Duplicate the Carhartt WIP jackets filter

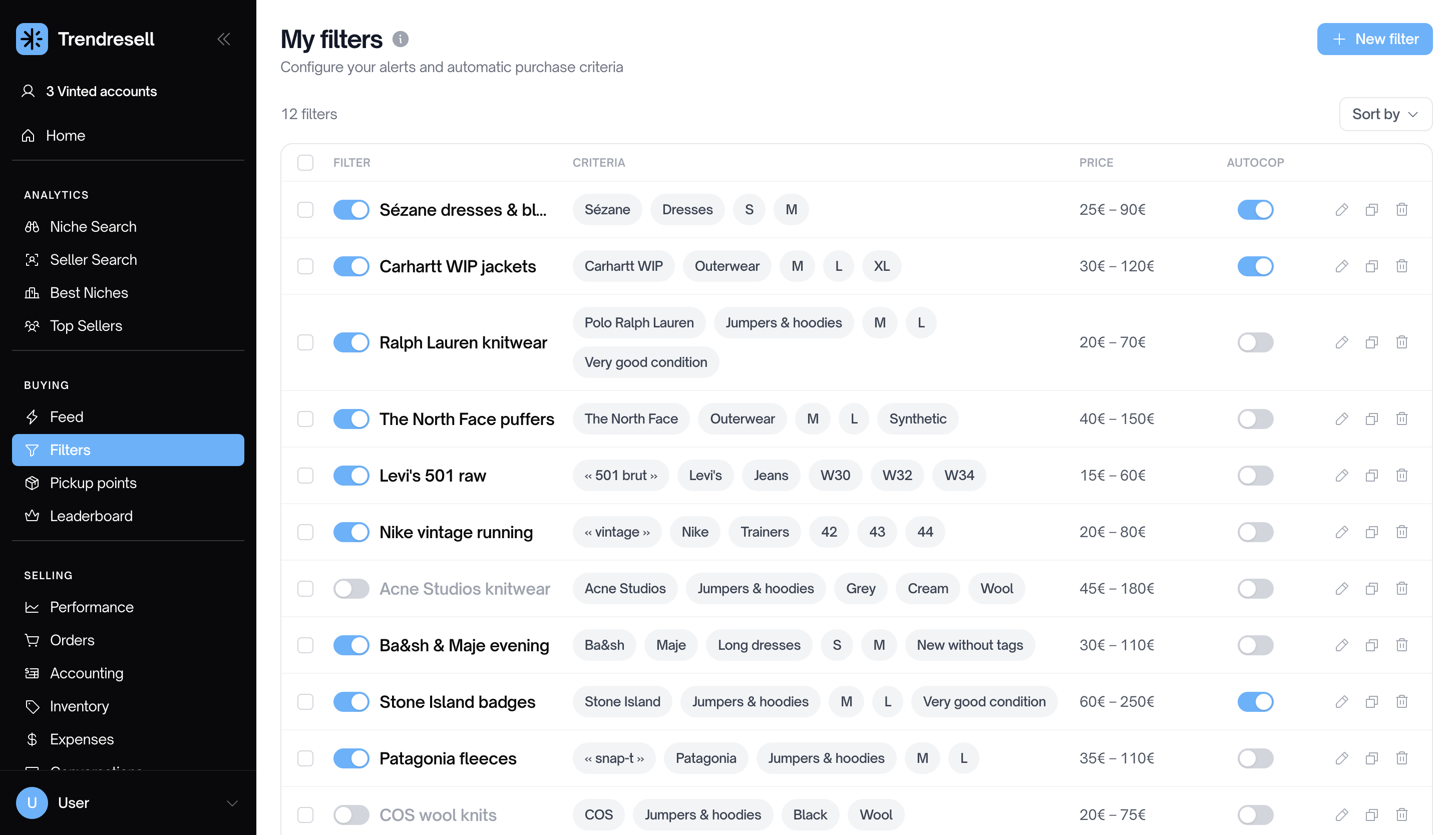1372,266
